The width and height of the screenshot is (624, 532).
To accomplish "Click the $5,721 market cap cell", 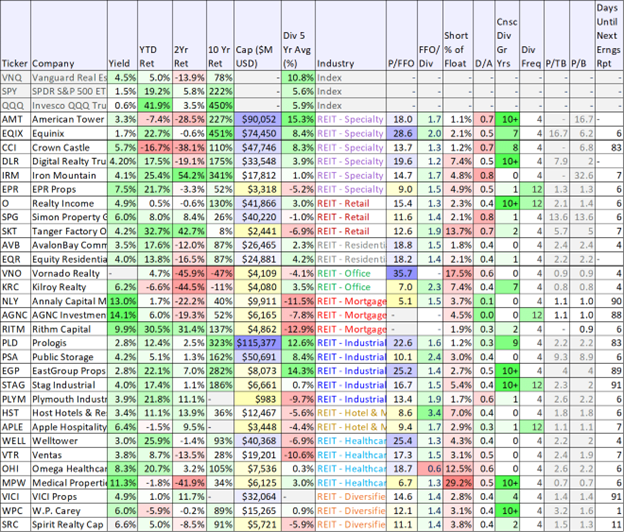I will pyautogui.click(x=257, y=524).
